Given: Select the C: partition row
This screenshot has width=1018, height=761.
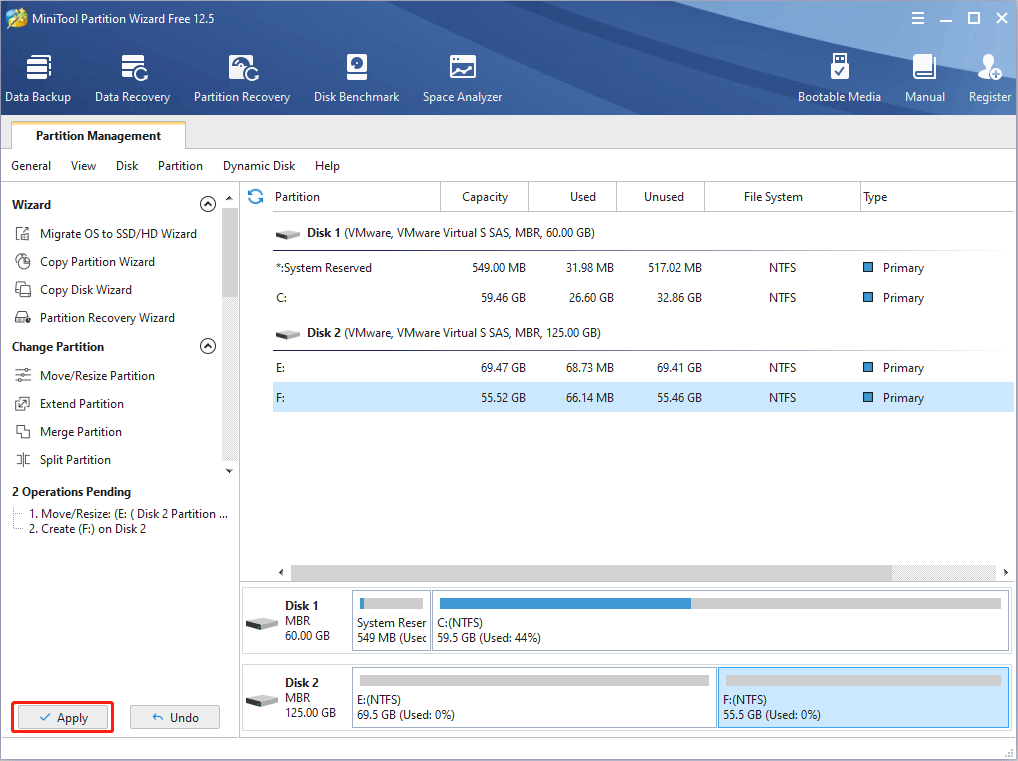Looking at the screenshot, I should [643, 297].
